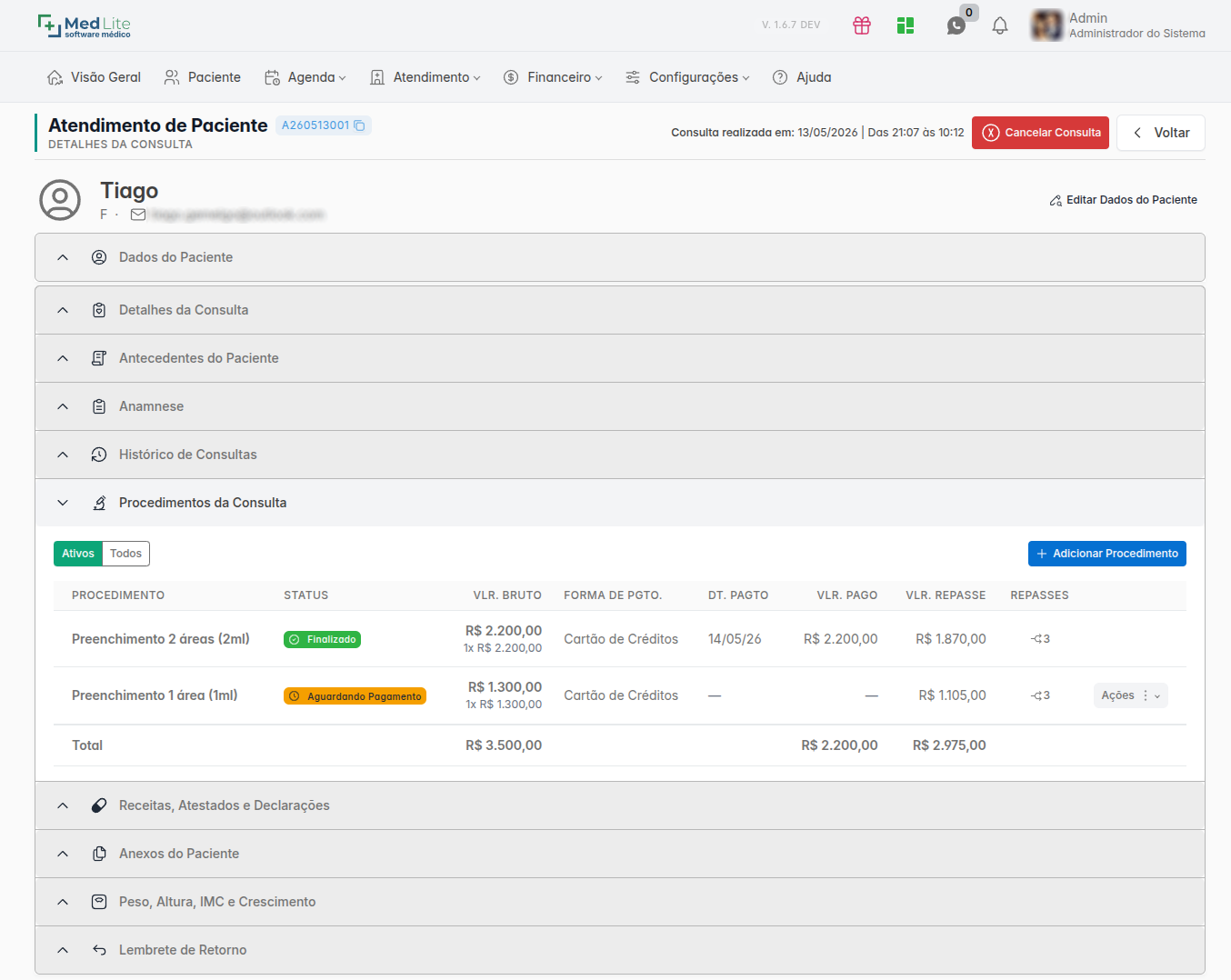This screenshot has width=1231, height=980.
Task: Copy appointment code A260513001
Action: [x=359, y=125]
